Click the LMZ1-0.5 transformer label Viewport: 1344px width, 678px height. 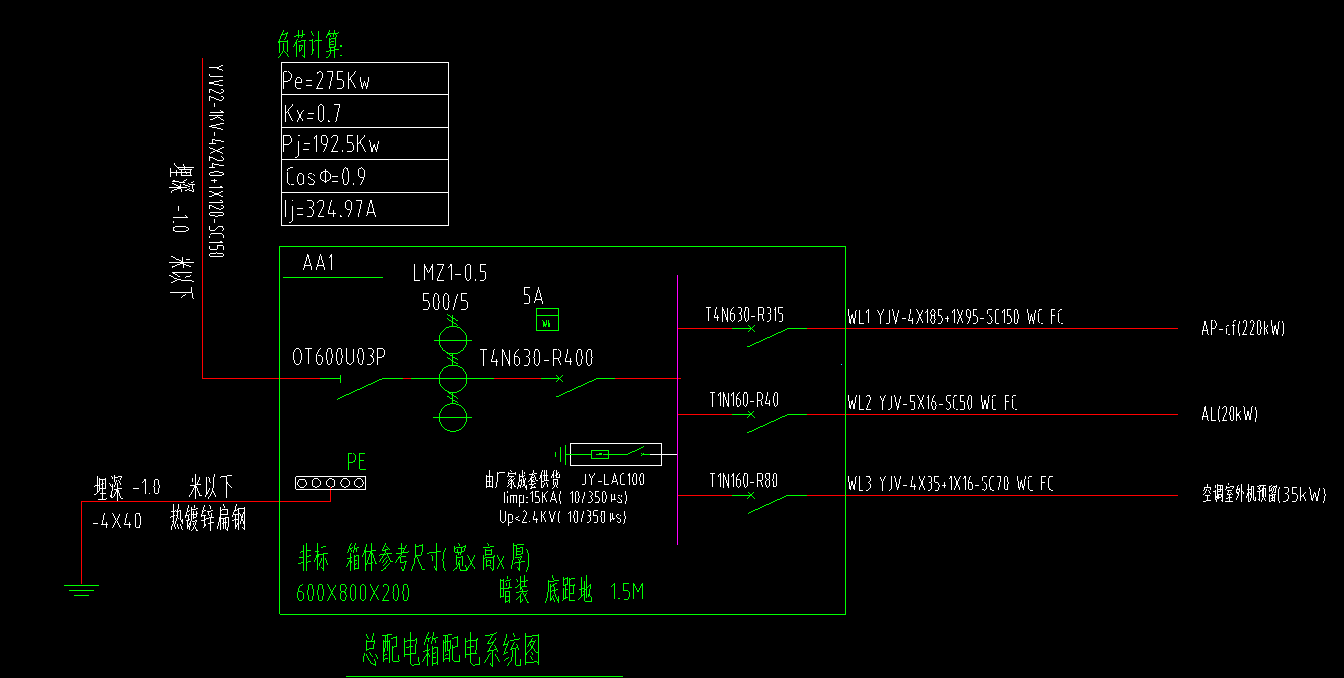point(449,273)
